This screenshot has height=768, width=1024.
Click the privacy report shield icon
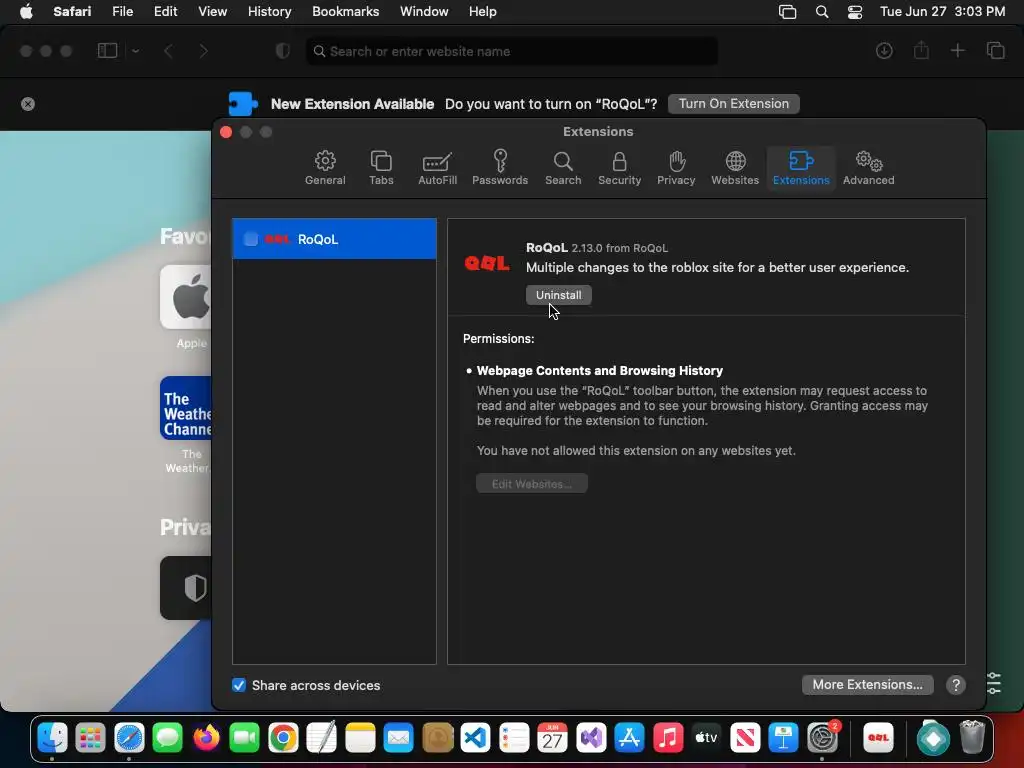tap(282, 51)
